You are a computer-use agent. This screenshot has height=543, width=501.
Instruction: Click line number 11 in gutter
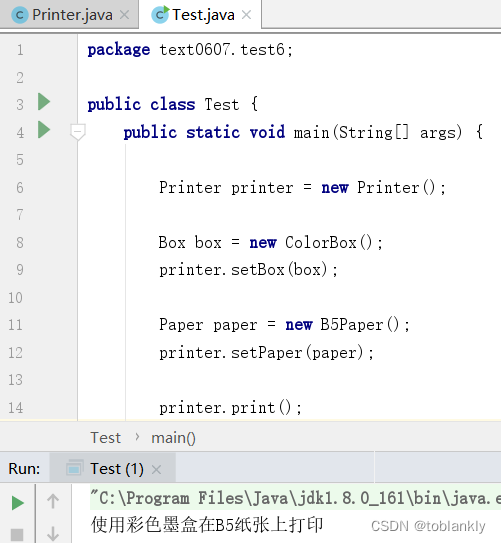(16, 325)
